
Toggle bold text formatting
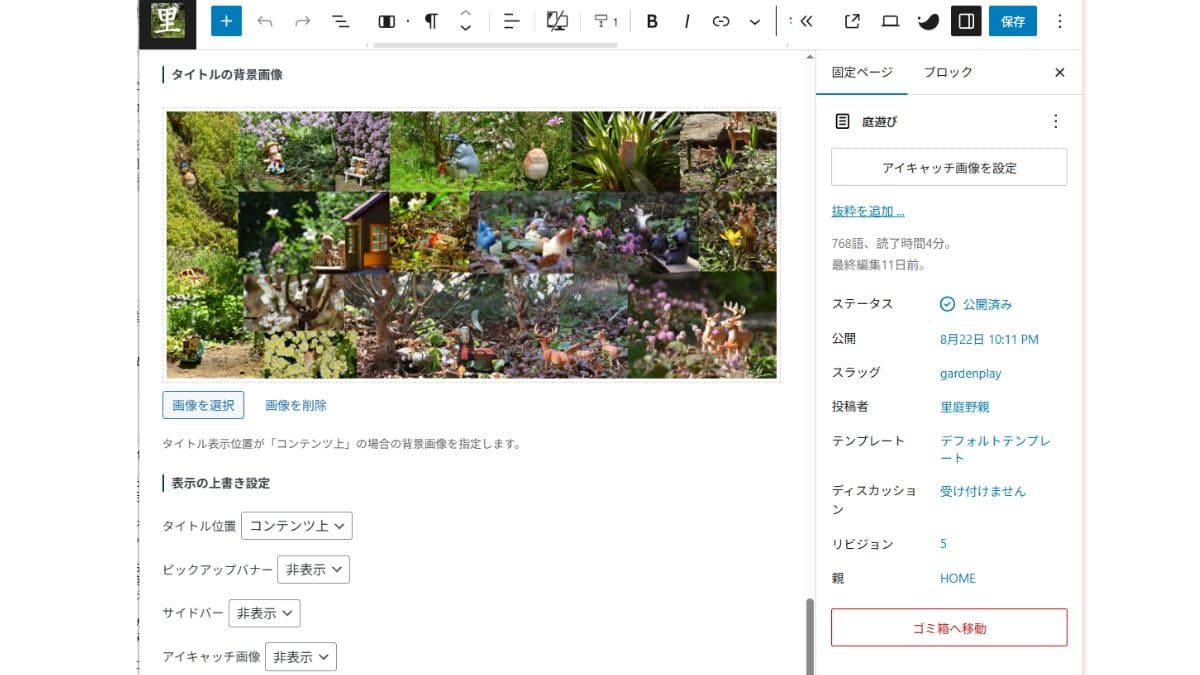[652, 21]
